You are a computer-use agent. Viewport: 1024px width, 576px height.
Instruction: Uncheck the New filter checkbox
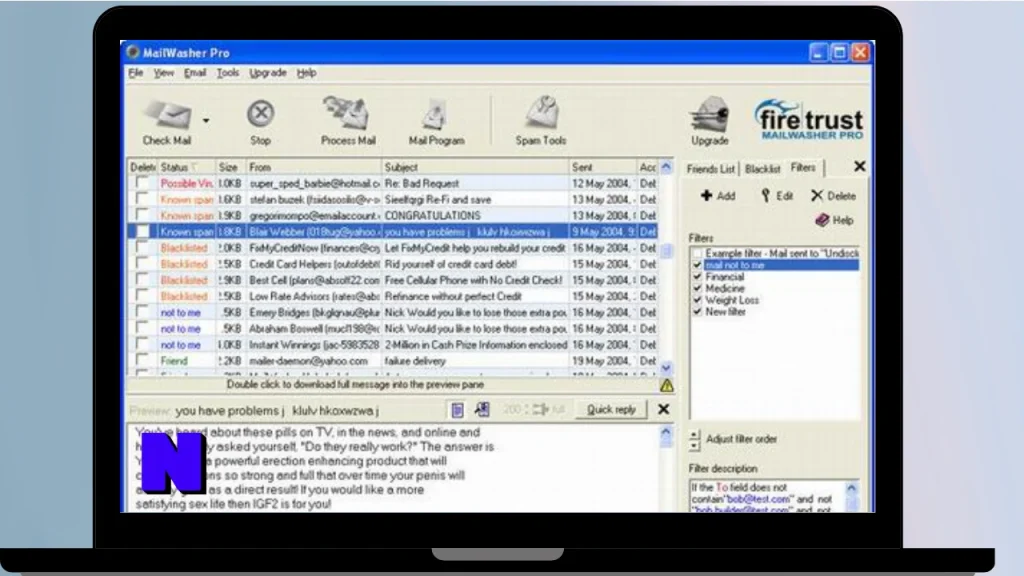coord(697,312)
